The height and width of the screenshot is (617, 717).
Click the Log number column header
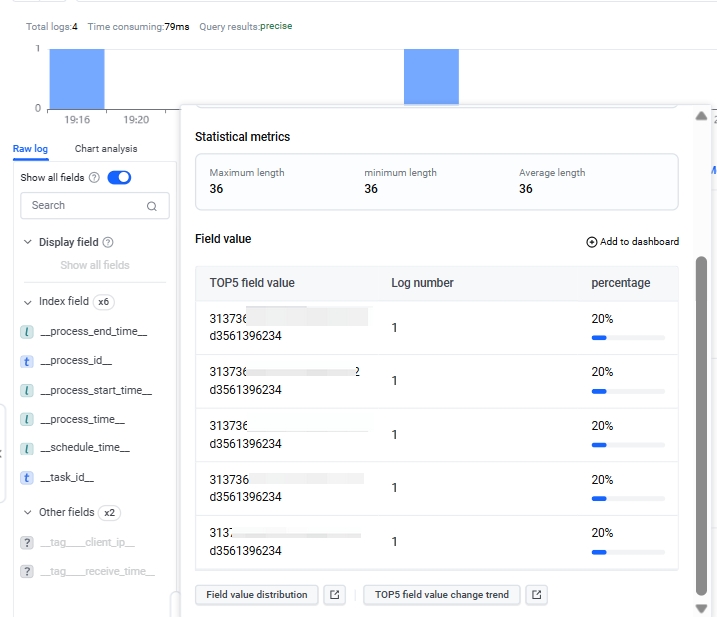click(422, 283)
